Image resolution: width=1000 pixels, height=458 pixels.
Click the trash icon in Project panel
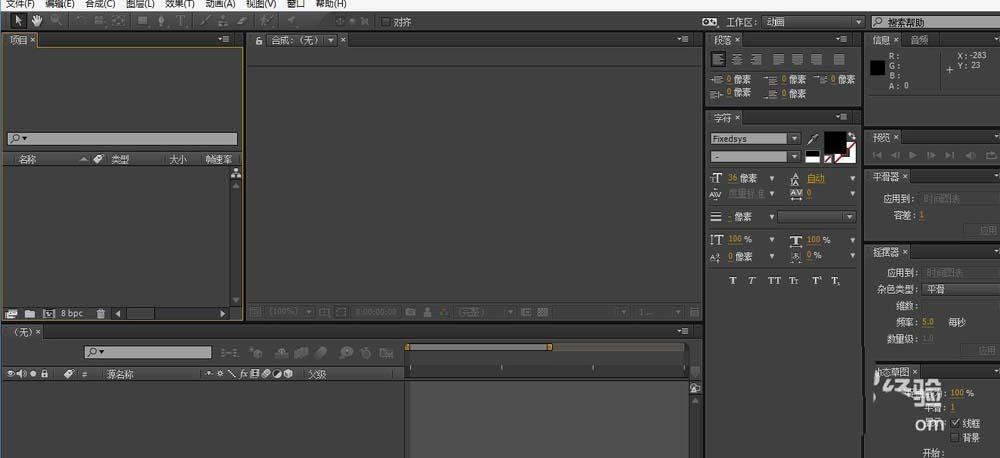click(100, 313)
